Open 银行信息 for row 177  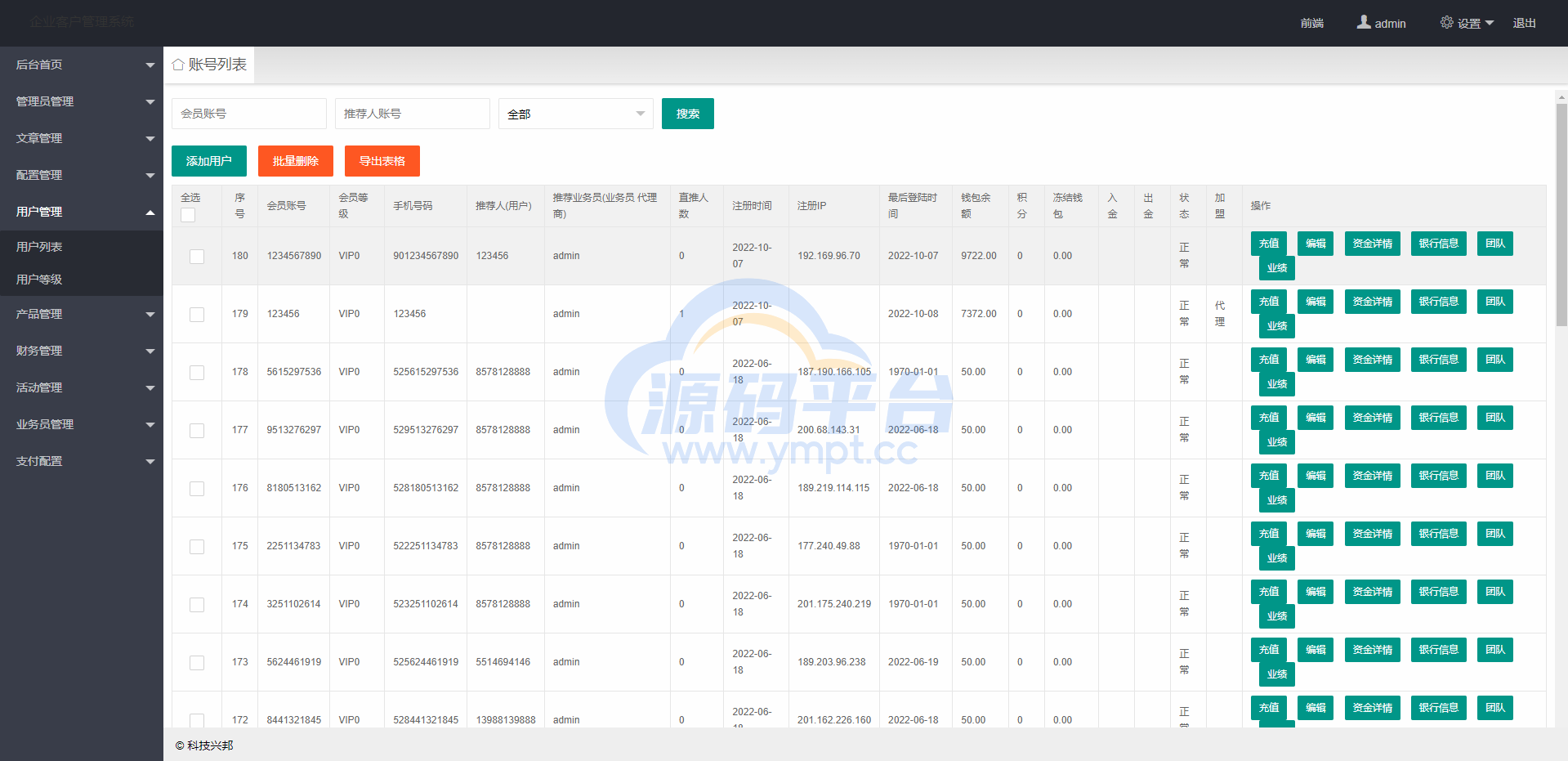click(x=1439, y=418)
